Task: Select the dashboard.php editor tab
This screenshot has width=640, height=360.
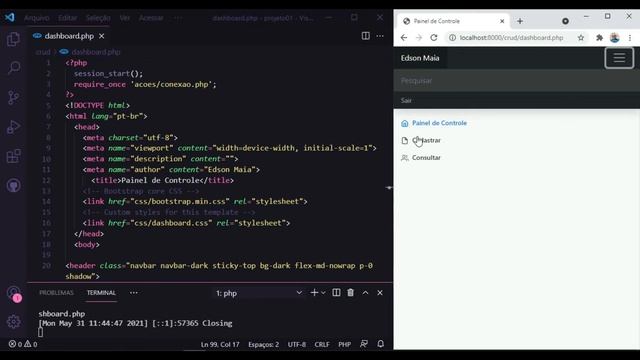Action: tap(69, 36)
